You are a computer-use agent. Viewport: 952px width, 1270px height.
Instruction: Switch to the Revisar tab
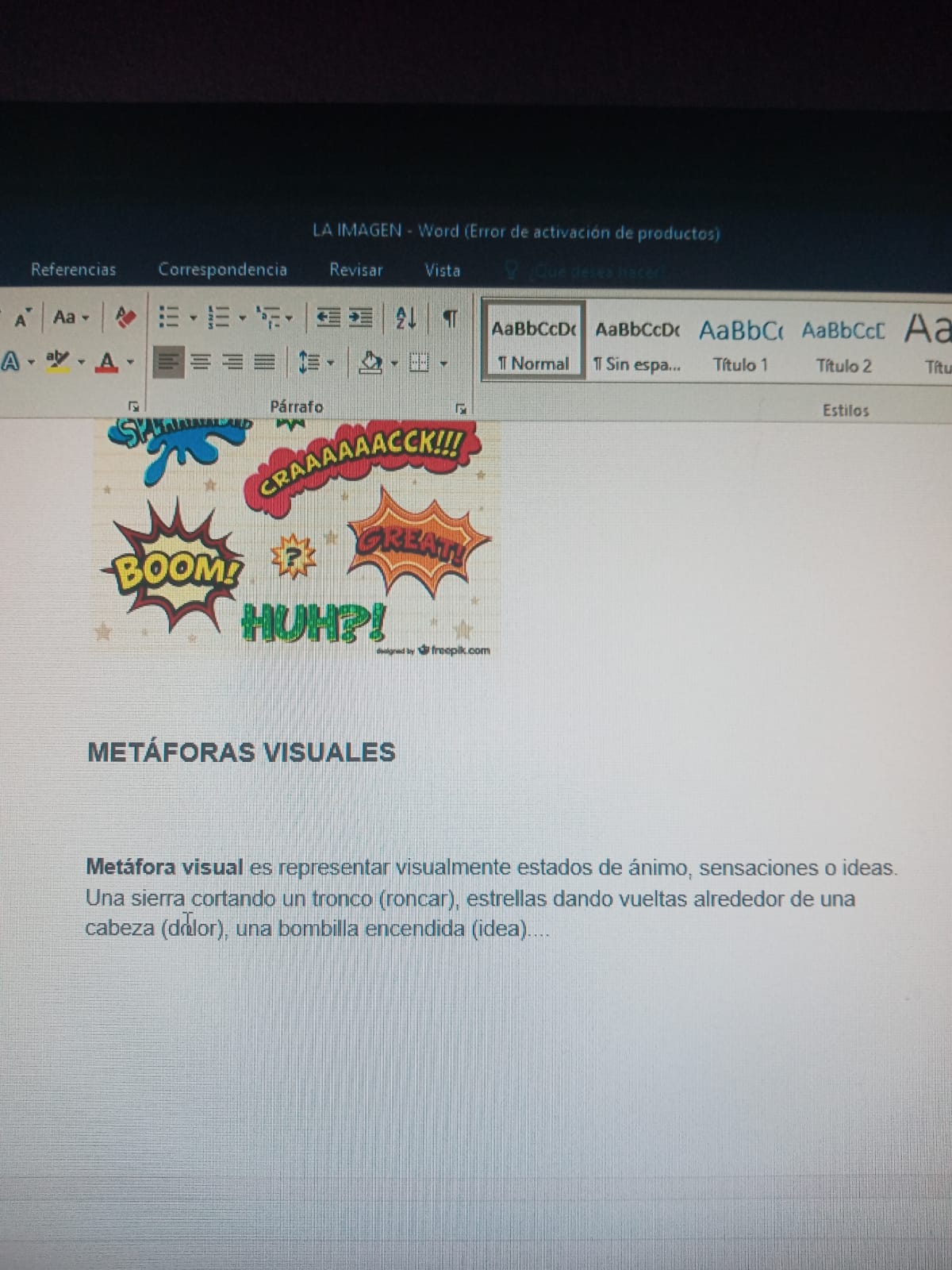coord(355,270)
